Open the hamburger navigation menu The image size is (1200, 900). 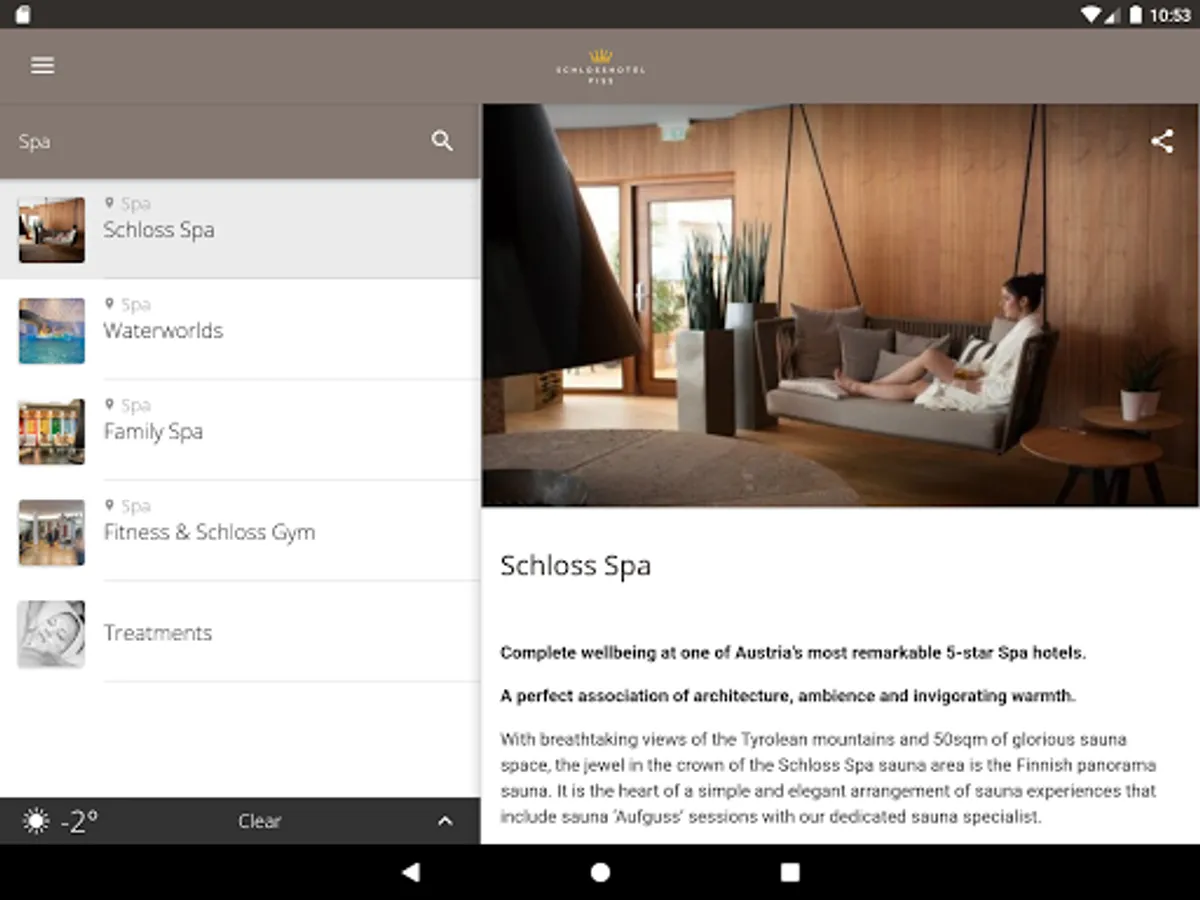pyautogui.click(x=42, y=66)
